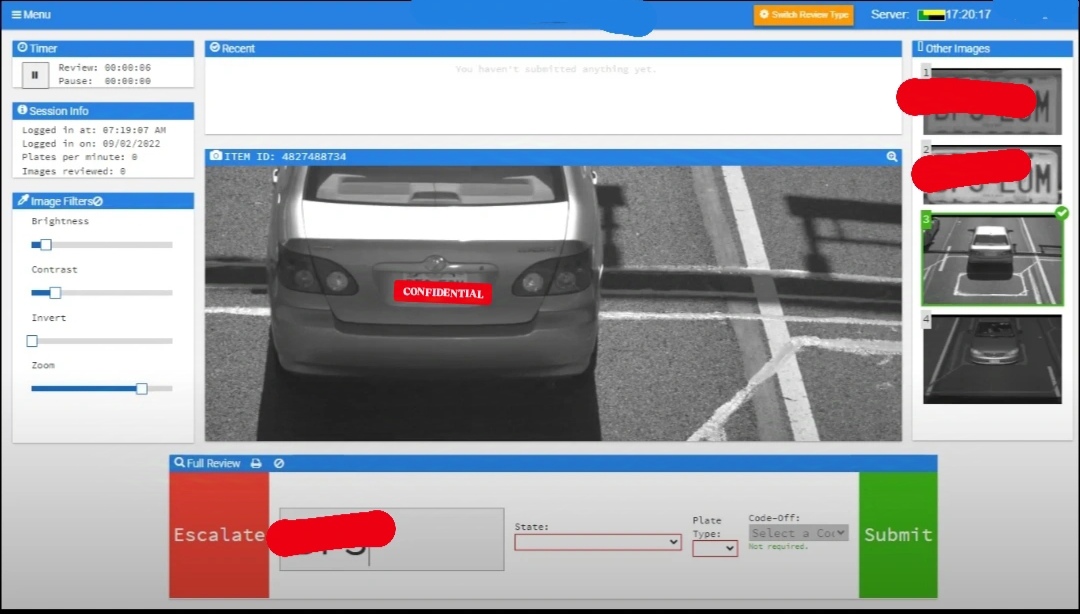Viewport: 1080px width, 614px height.
Task: Select thumbnail 4 front vehicle image
Action: pos(992,359)
